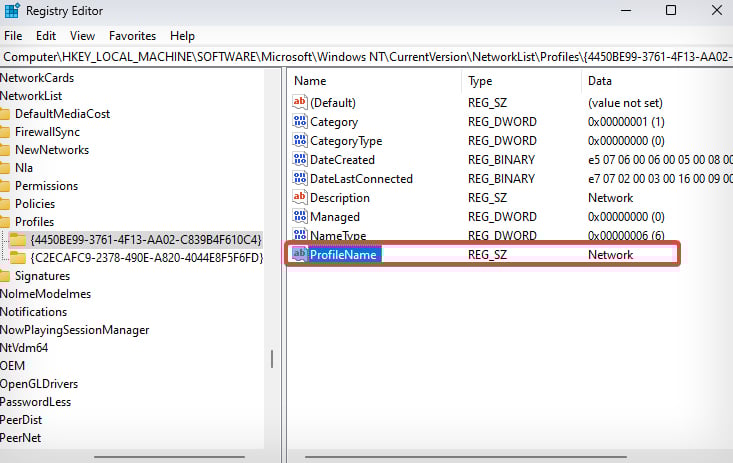Viewport: 733px width, 463px height.
Task: Click the registry path address bar
Action: [366, 57]
